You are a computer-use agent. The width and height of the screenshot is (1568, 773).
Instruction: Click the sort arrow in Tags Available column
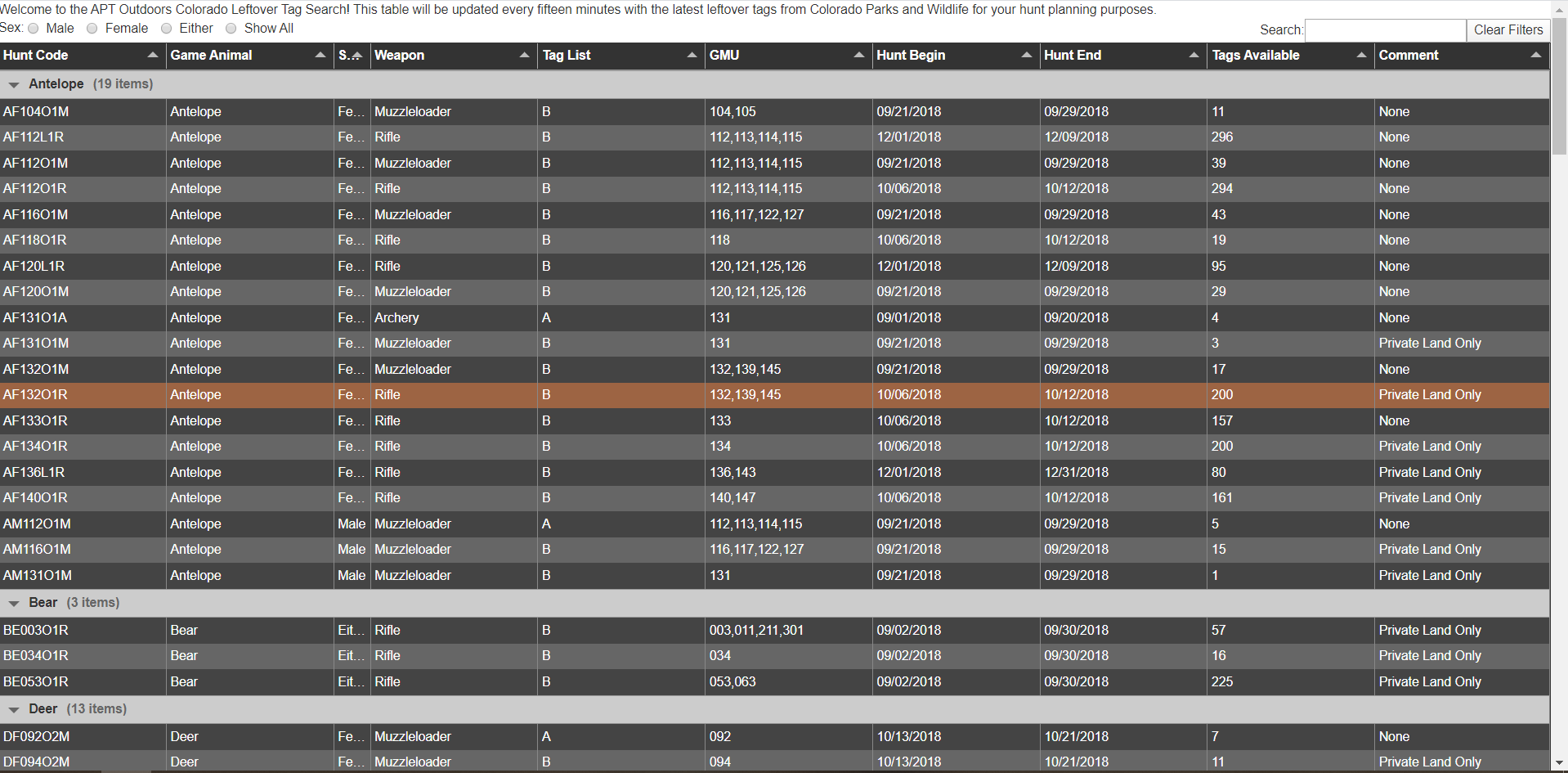[1361, 56]
